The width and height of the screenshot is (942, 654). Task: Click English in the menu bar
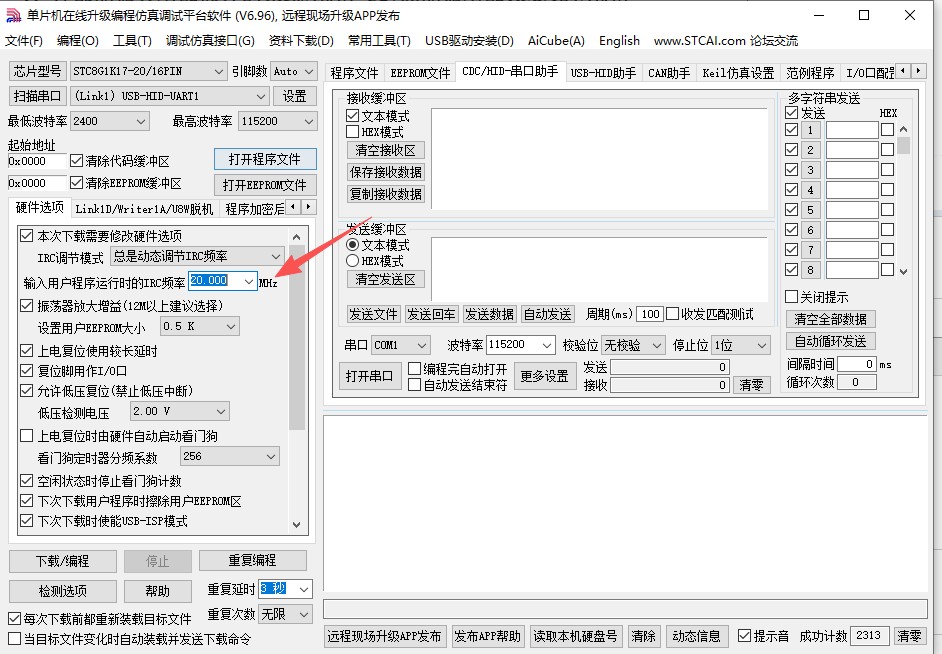pyautogui.click(x=619, y=41)
